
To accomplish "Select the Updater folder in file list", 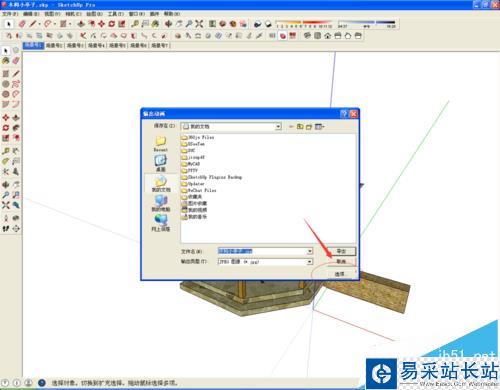I will 193,184.
